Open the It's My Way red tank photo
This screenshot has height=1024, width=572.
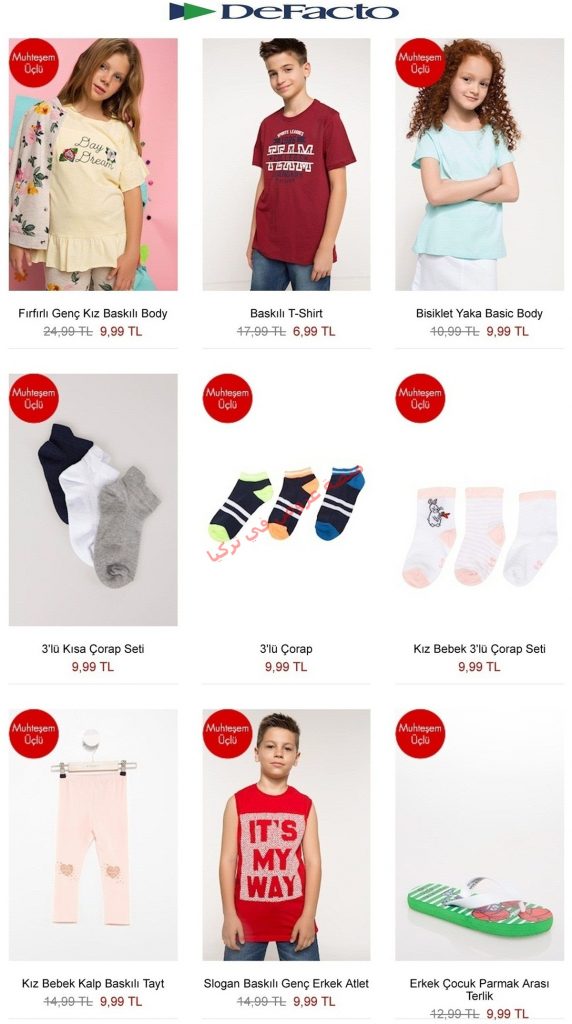tap(286, 835)
